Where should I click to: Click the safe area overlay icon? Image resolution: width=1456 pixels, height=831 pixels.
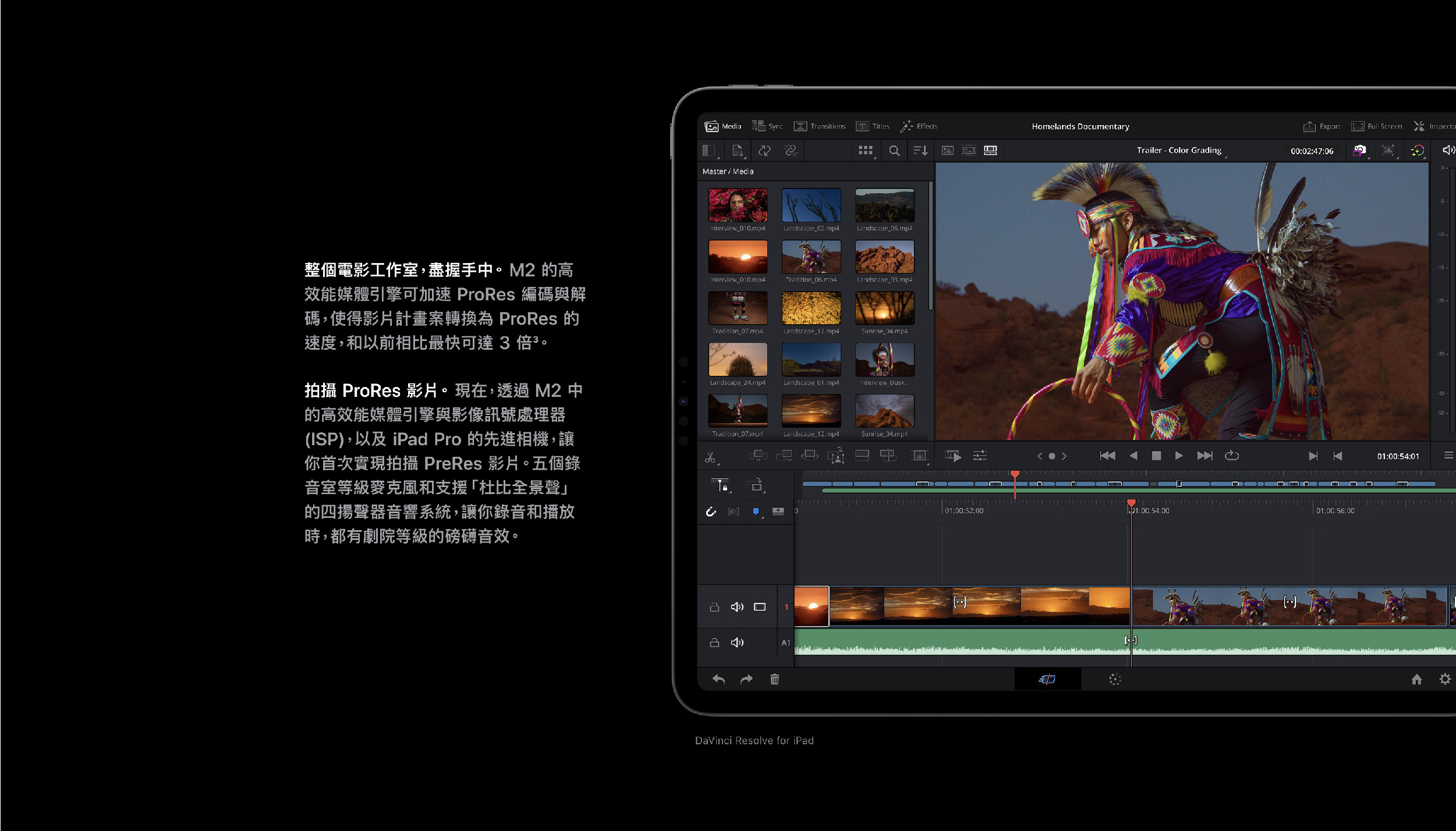pos(1388,151)
